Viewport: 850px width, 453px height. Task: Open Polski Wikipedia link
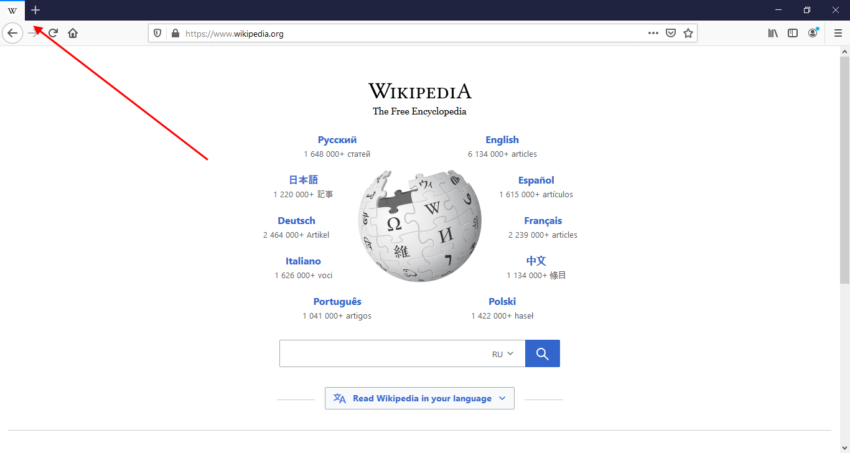pos(502,301)
